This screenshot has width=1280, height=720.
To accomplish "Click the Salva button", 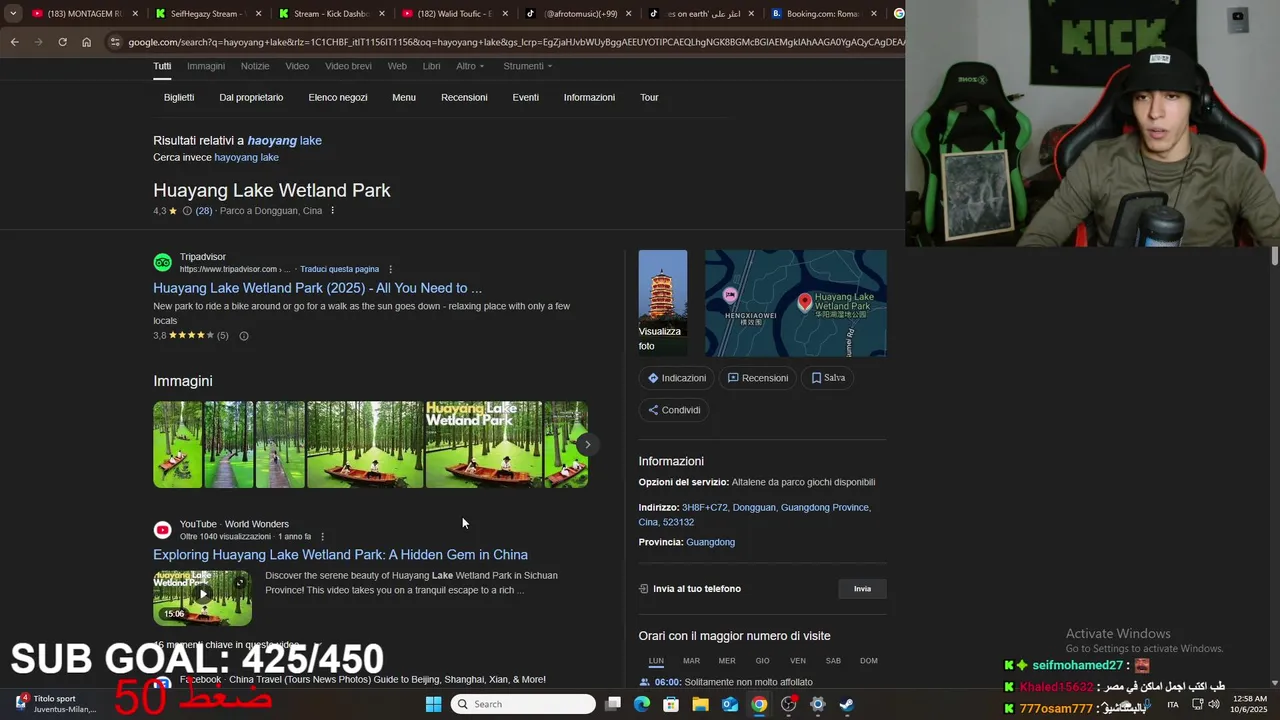I will (x=828, y=378).
